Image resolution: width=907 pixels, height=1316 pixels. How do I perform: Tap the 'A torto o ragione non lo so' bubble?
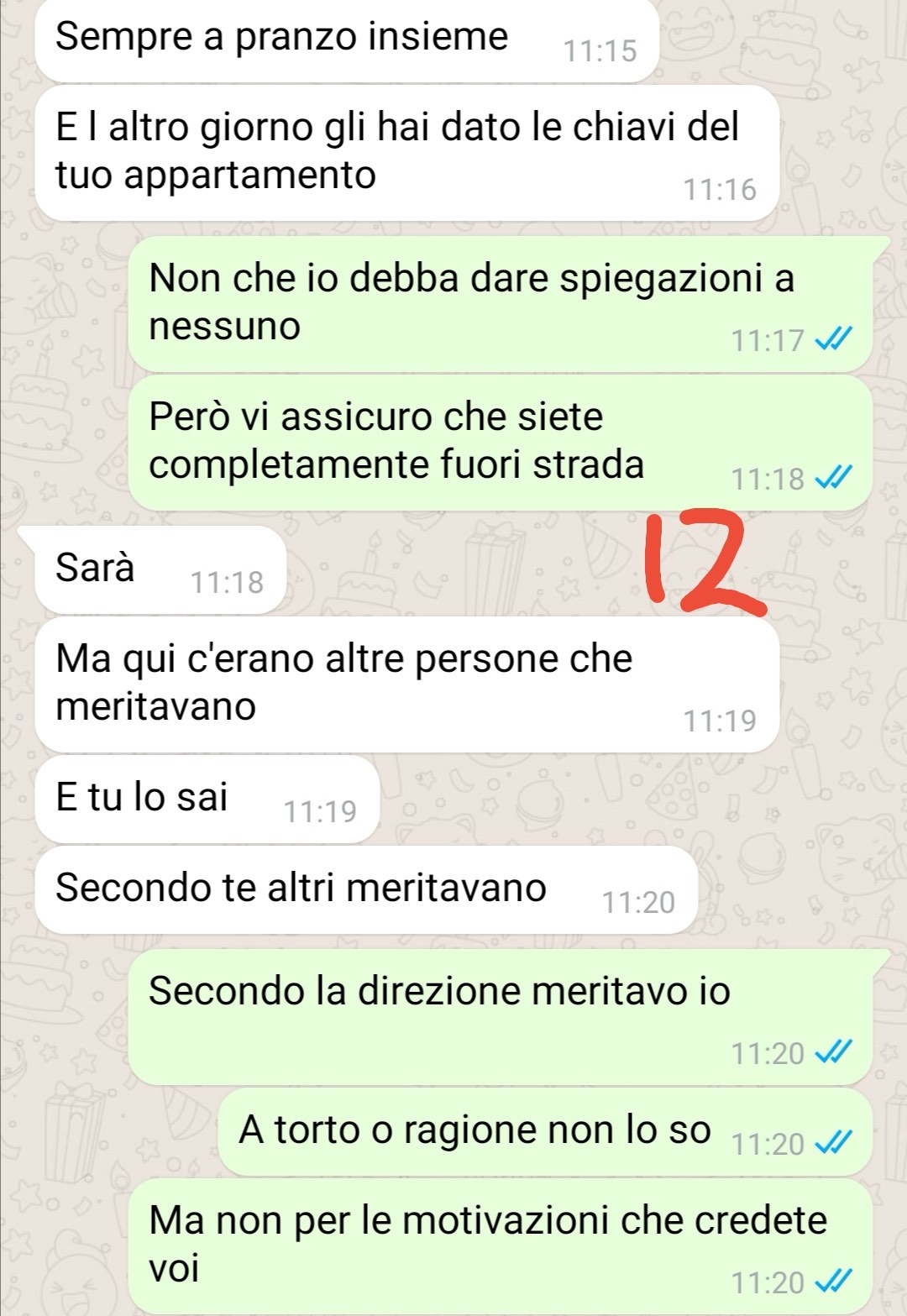545,1131
